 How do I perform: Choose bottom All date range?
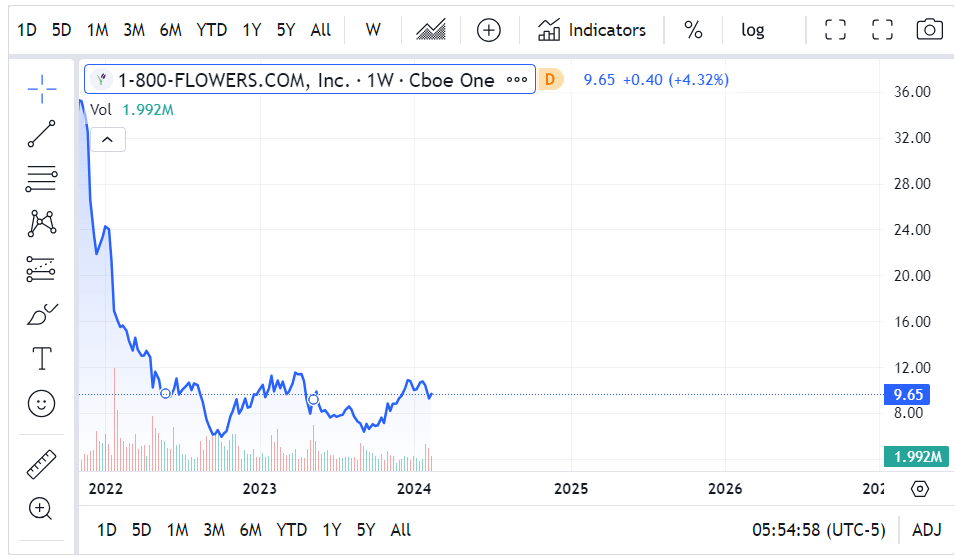[x=401, y=530]
